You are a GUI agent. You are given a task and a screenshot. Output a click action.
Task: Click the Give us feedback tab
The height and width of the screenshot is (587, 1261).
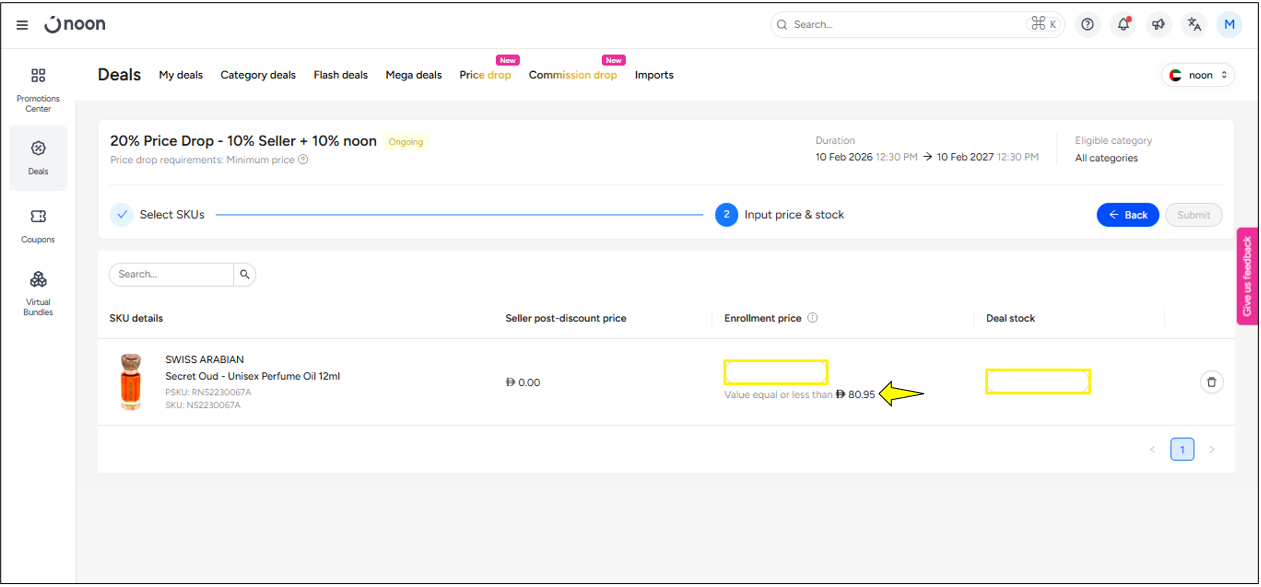tap(1246, 276)
